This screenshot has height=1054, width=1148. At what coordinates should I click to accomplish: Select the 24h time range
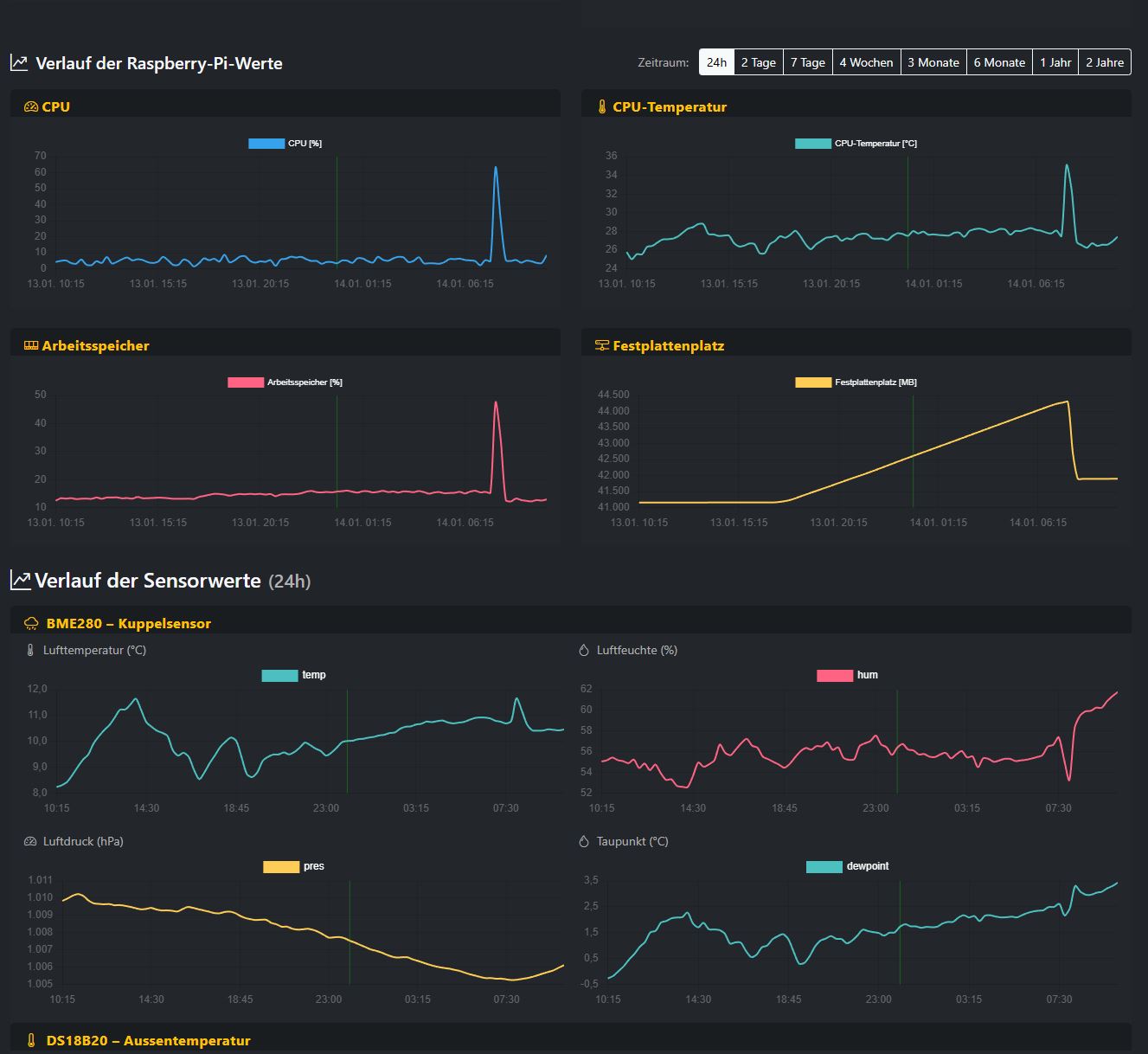pyautogui.click(x=716, y=62)
